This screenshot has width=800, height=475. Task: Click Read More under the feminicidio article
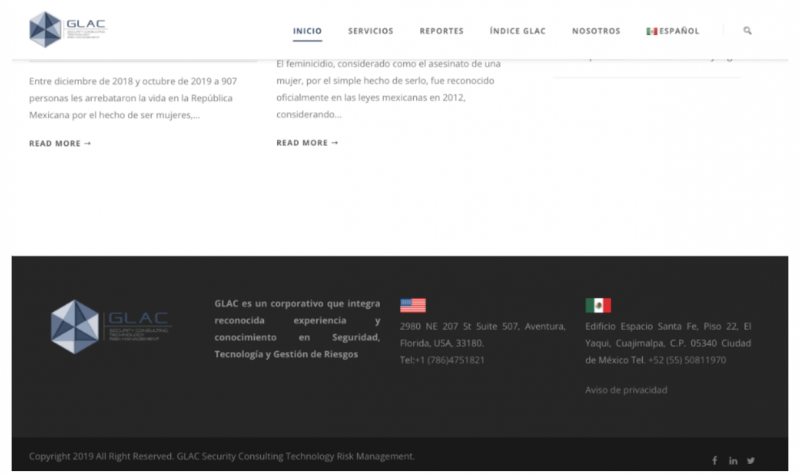(307, 143)
